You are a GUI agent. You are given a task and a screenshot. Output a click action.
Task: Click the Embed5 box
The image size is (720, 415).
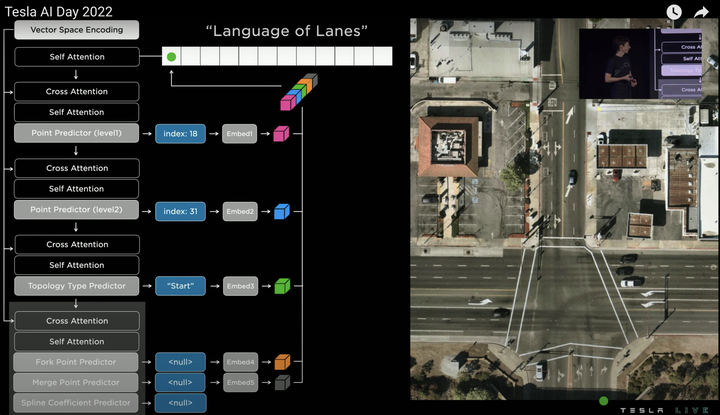241,382
